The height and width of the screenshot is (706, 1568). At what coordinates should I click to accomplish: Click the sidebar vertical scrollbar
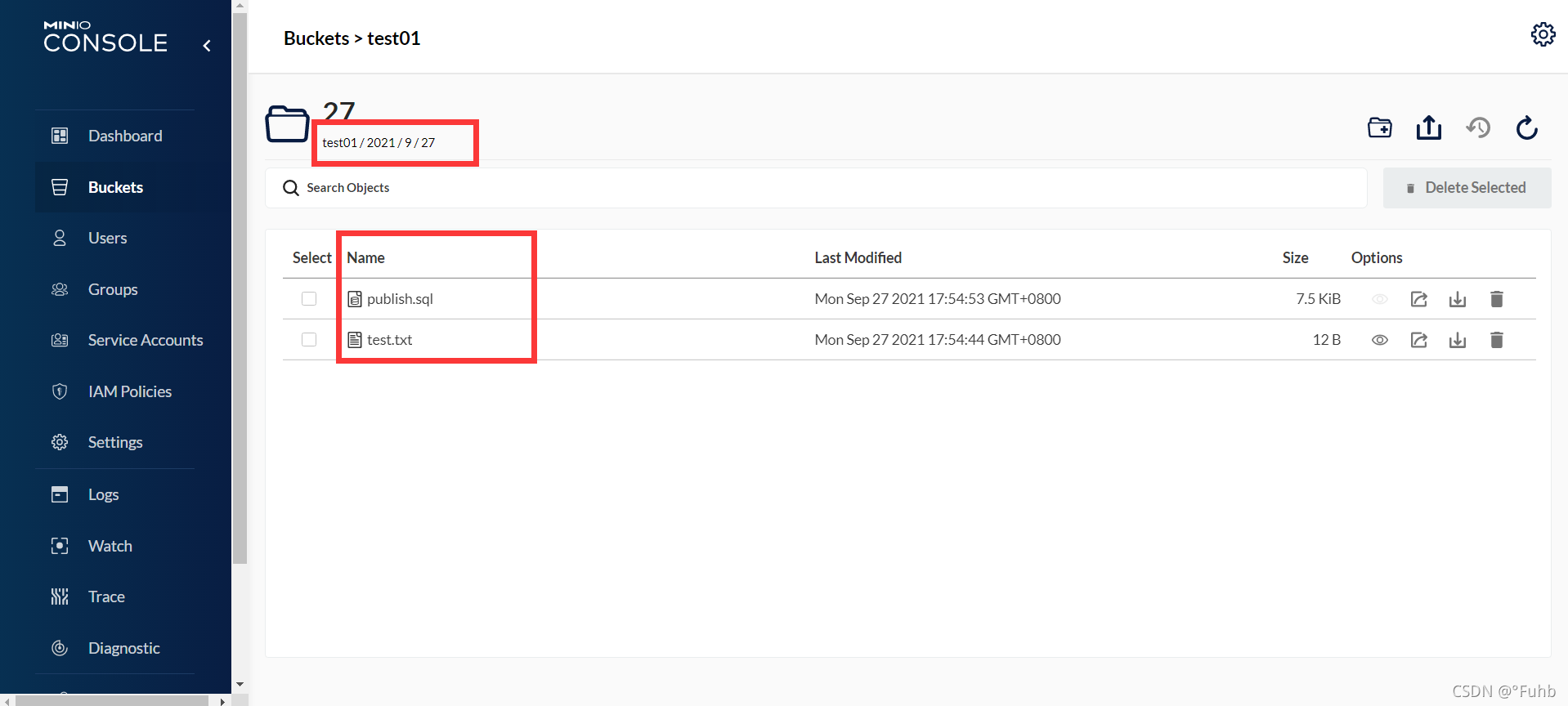[240, 288]
